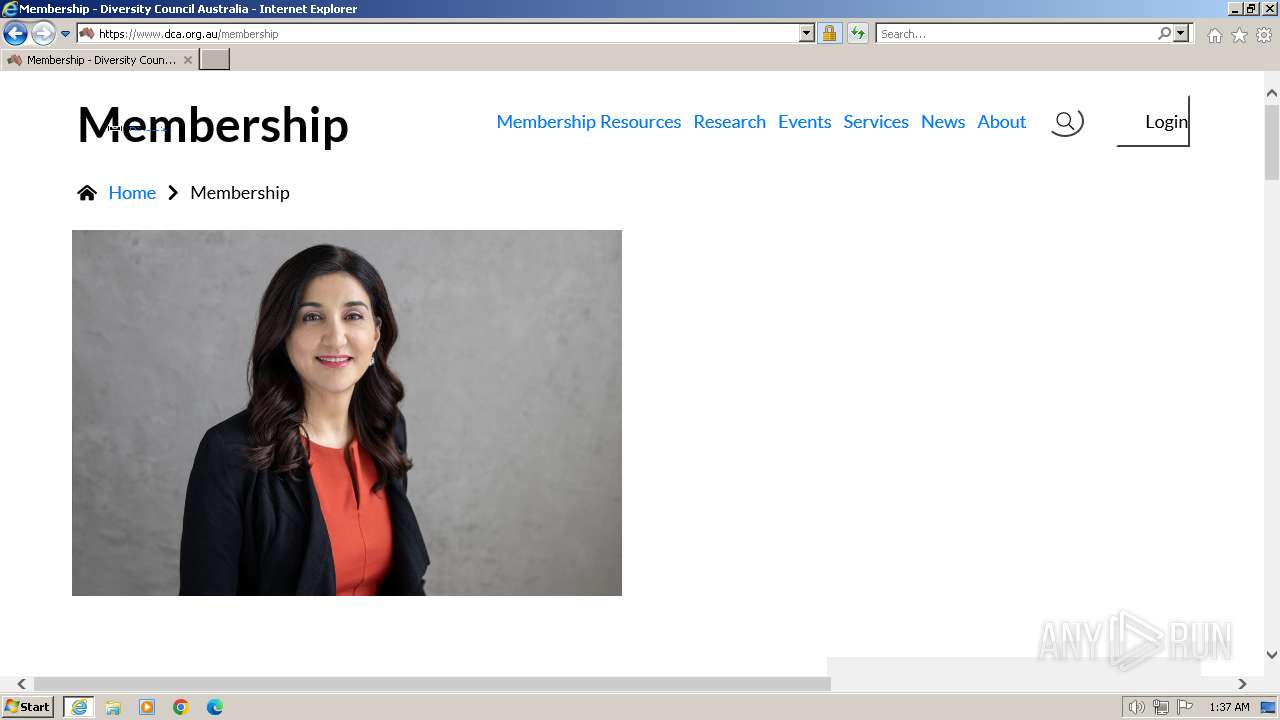Screen dimensions: 1280x720
Task: Open the Tools gear icon
Action: point(1264,35)
